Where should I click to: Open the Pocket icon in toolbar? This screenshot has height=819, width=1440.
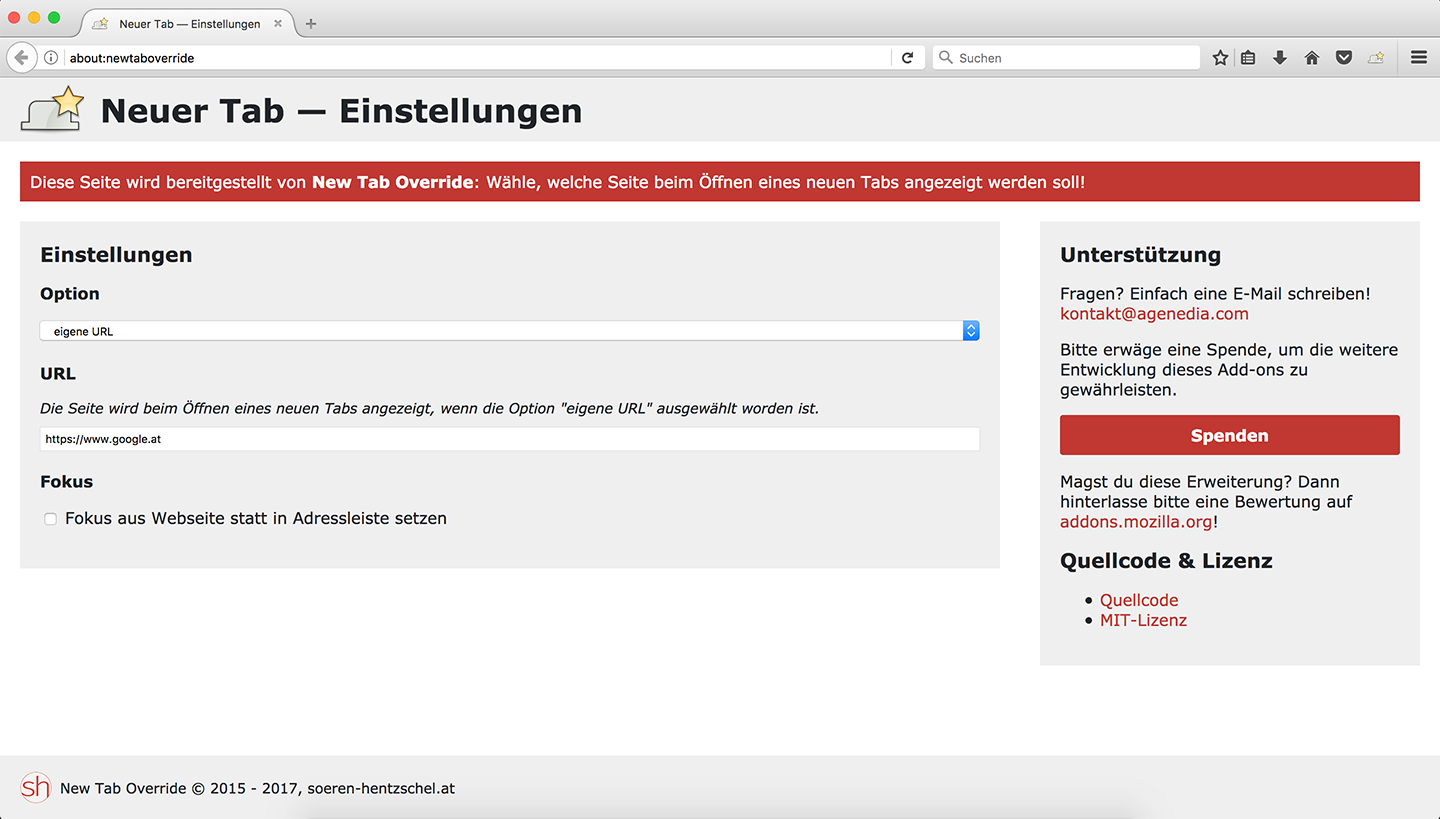pos(1344,58)
